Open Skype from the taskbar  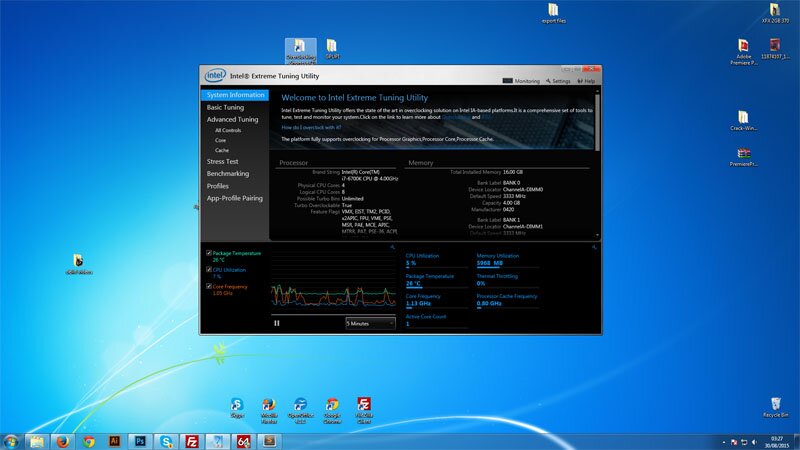point(166,441)
